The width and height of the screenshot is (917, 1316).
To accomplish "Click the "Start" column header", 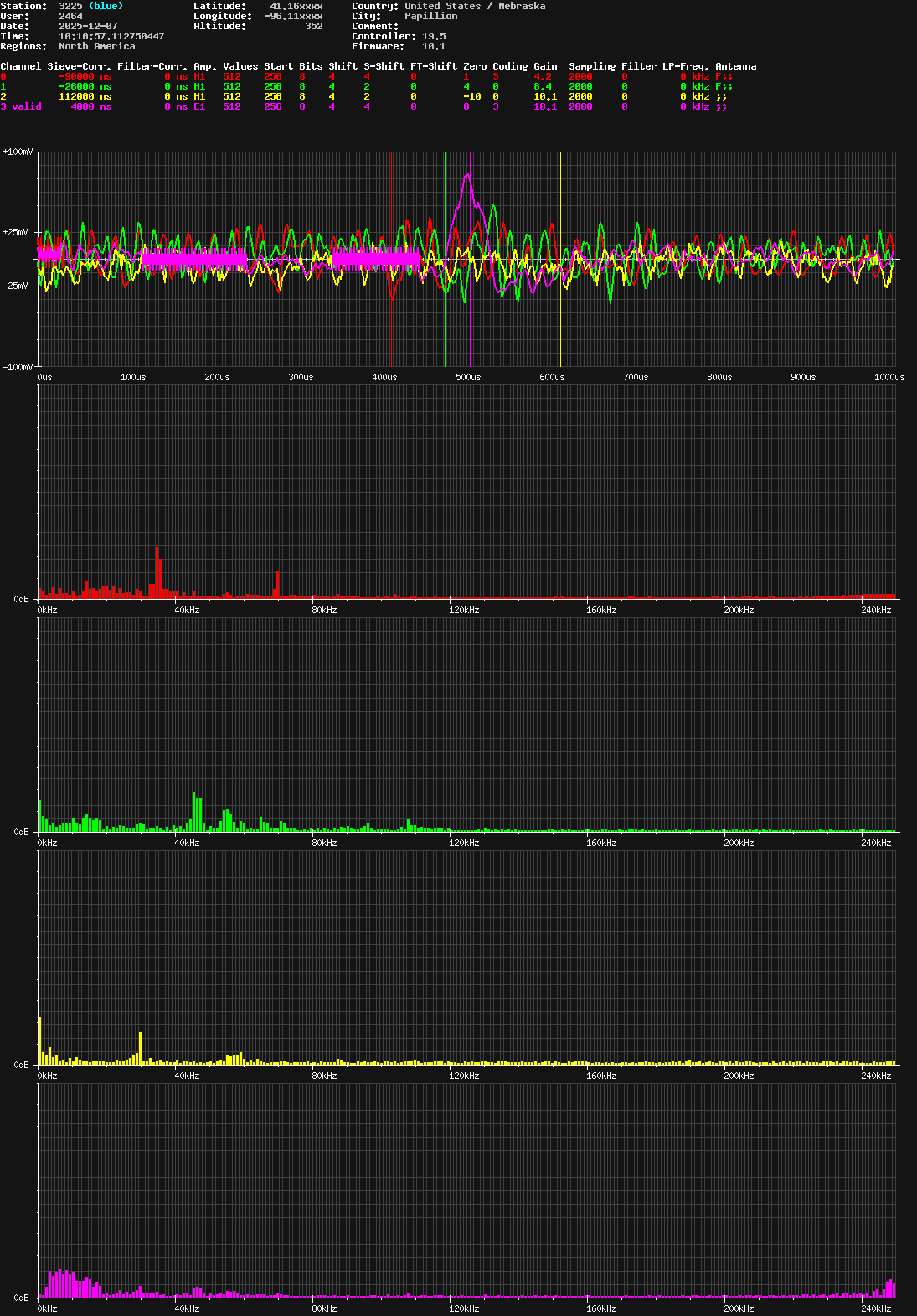I will click(278, 66).
